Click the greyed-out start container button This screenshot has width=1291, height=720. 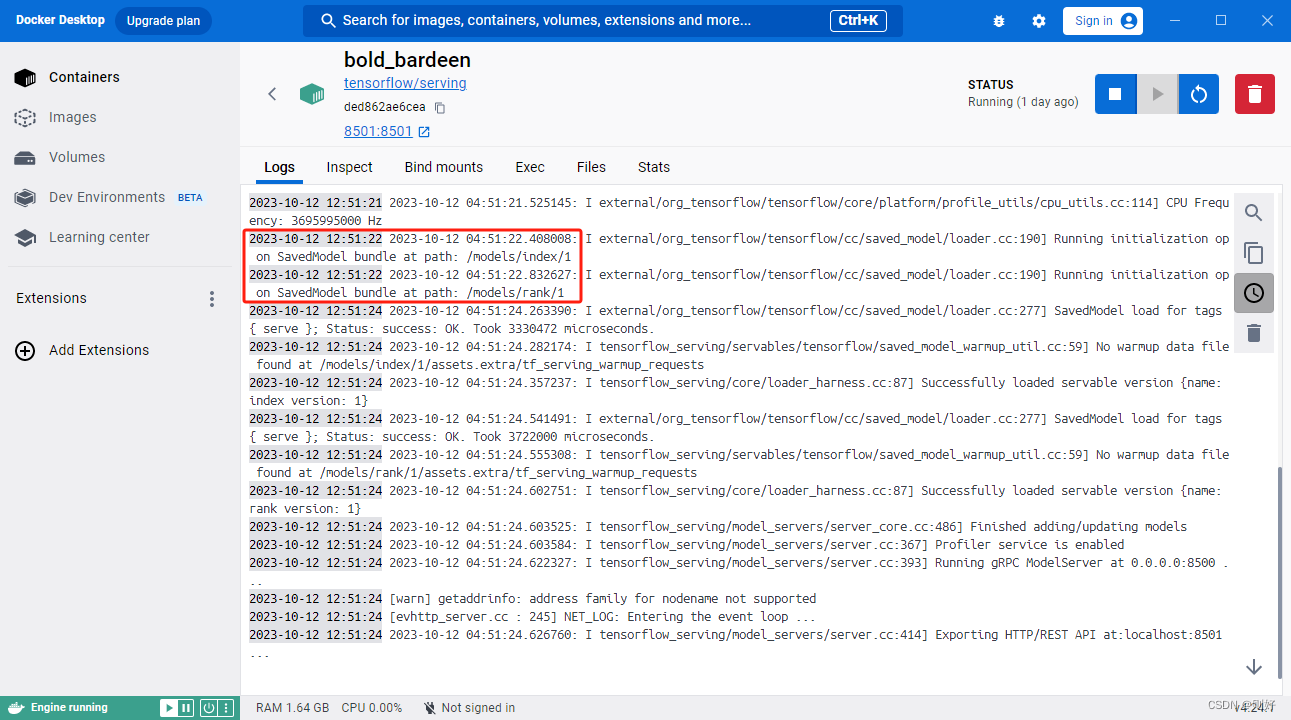[1157, 94]
